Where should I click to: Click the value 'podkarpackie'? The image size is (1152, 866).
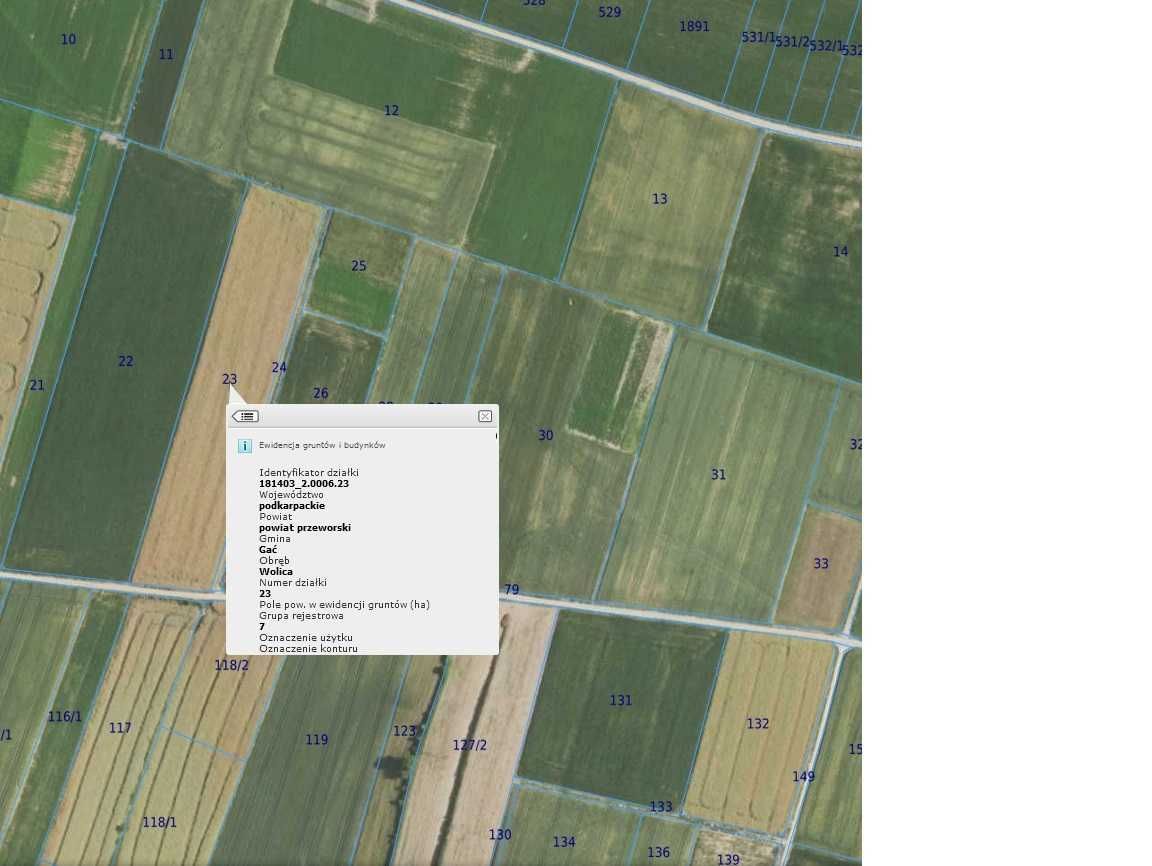[x=292, y=506]
